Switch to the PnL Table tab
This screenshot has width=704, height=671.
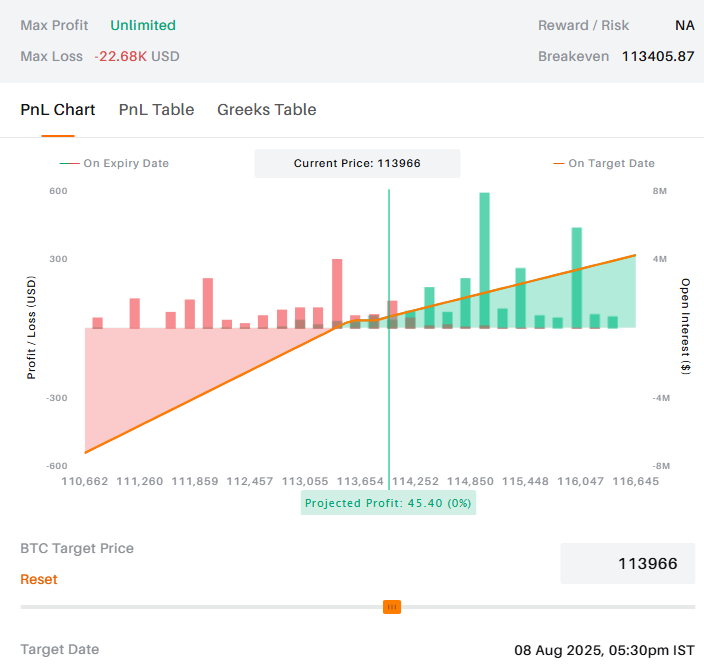pyautogui.click(x=156, y=110)
